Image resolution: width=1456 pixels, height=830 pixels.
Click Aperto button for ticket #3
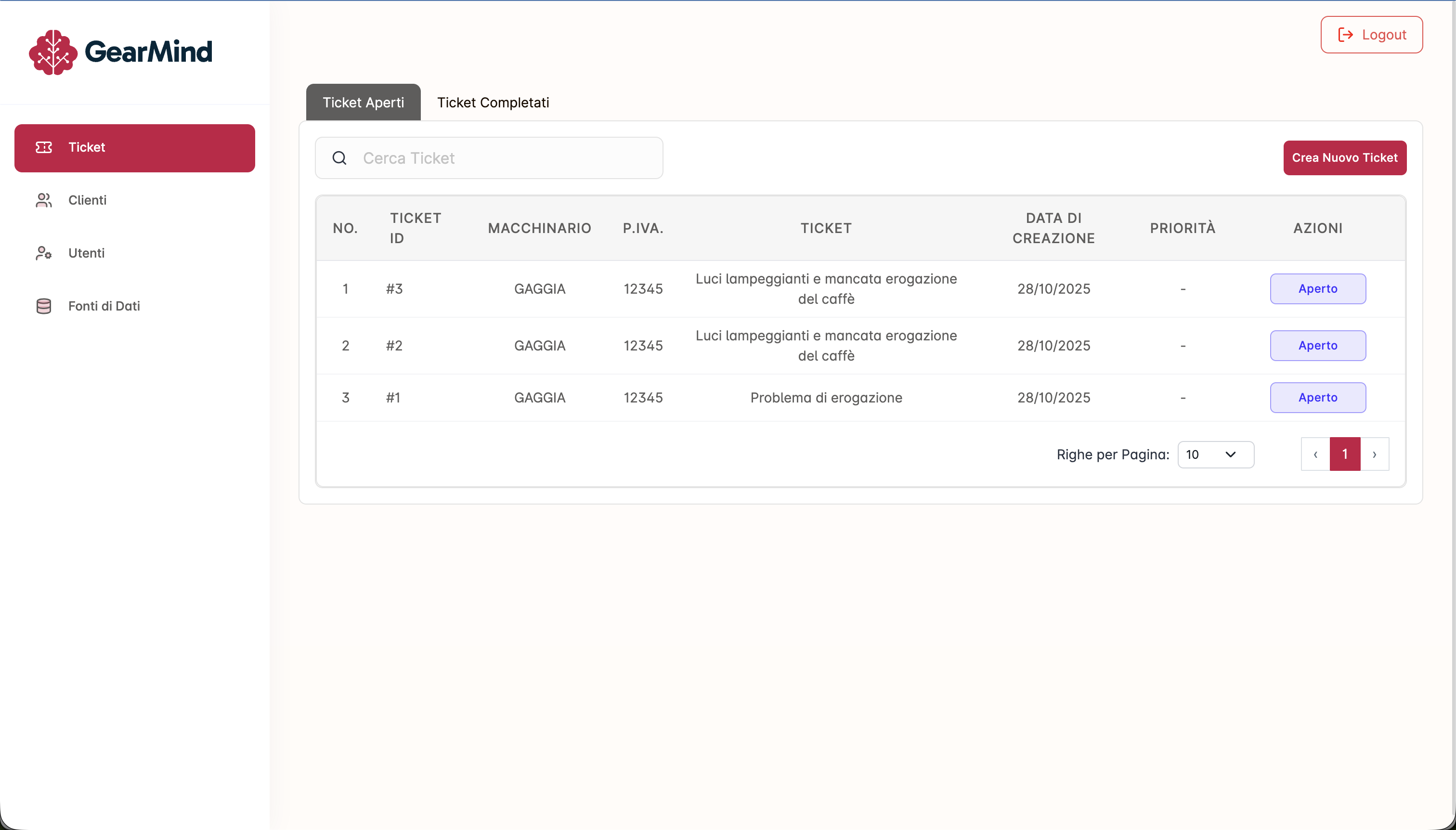(x=1317, y=289)
